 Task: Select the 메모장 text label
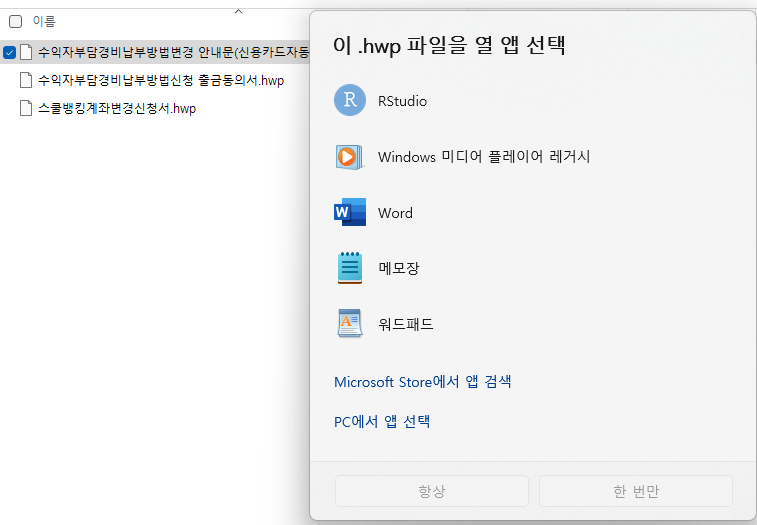[x=399, y=268]
